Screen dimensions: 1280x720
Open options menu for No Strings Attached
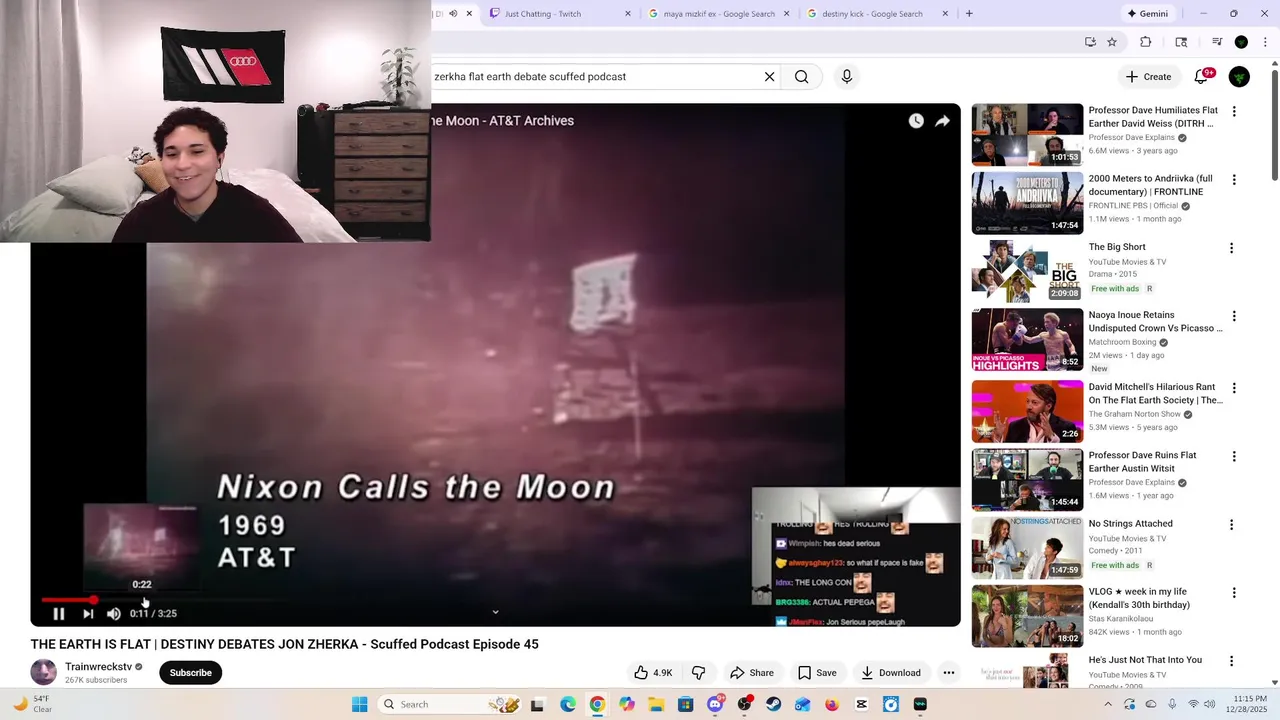click(1231, 524)
